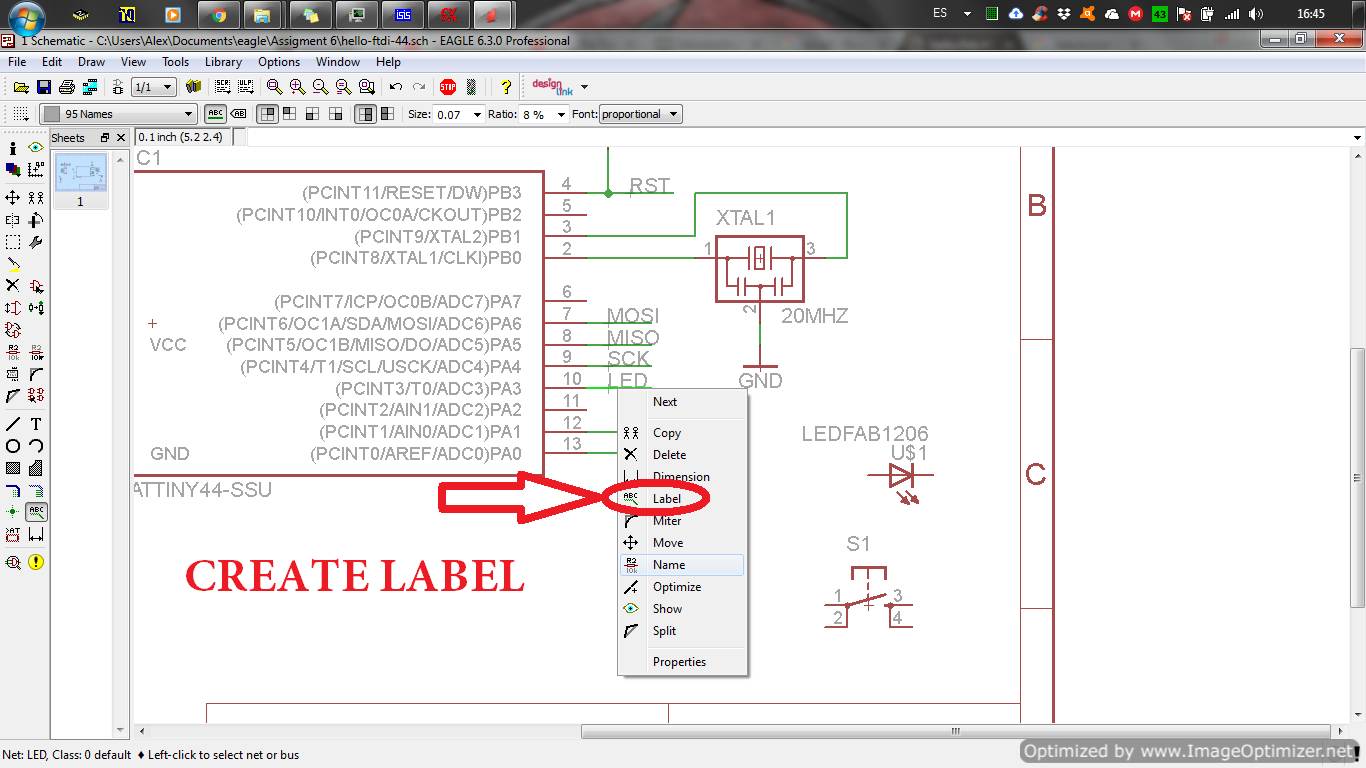Choose Properties from the context menu
This screenshot has height=768, width=1366.
point(682,661)
